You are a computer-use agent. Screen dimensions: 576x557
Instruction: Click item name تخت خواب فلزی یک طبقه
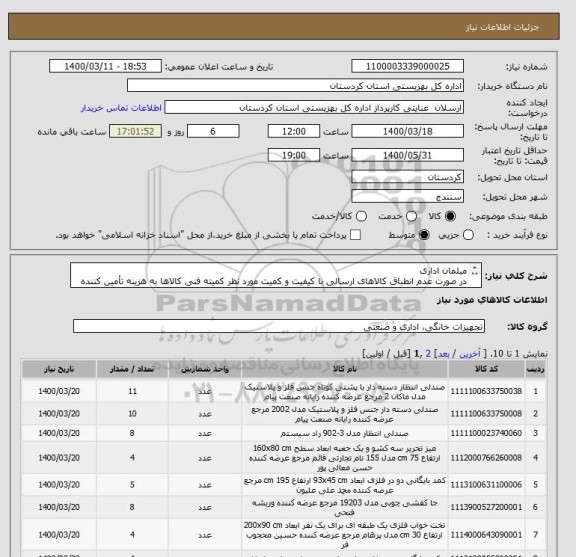(x=345, y=535)
